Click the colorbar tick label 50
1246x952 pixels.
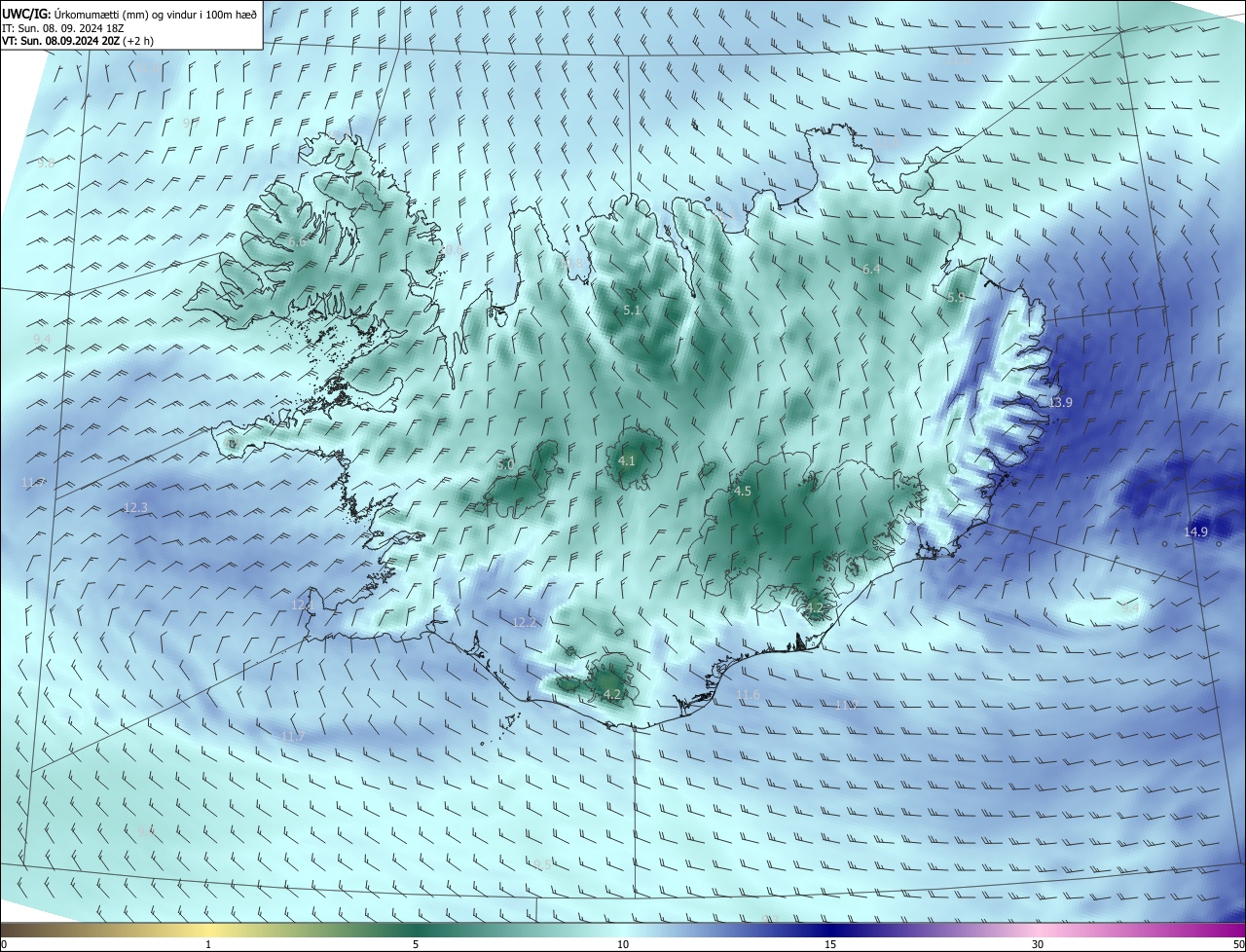point(1238,945)
